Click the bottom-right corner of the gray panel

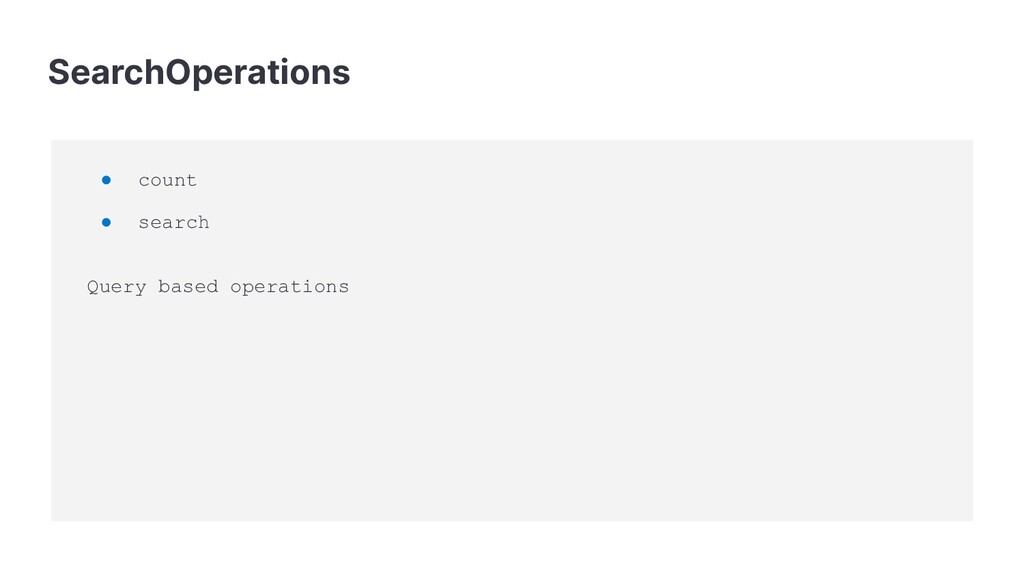click(972, 519)
